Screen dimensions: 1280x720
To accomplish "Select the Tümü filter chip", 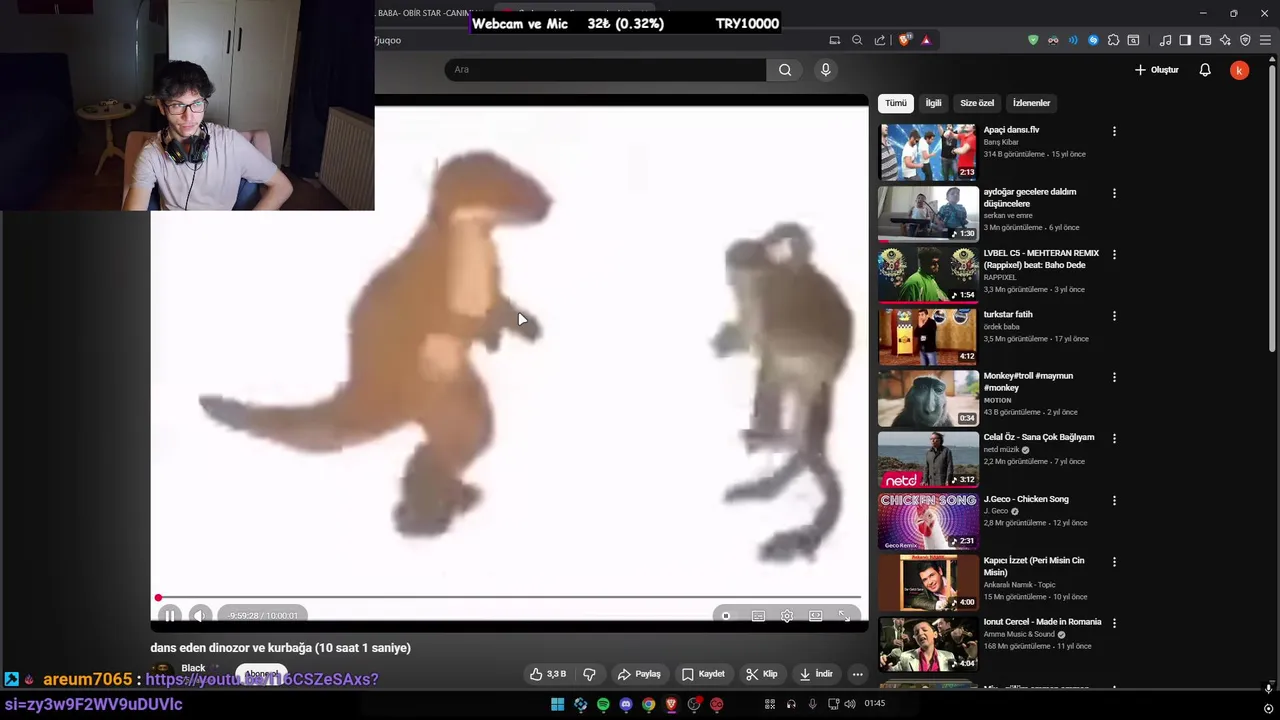I will (x=895, y=103).
